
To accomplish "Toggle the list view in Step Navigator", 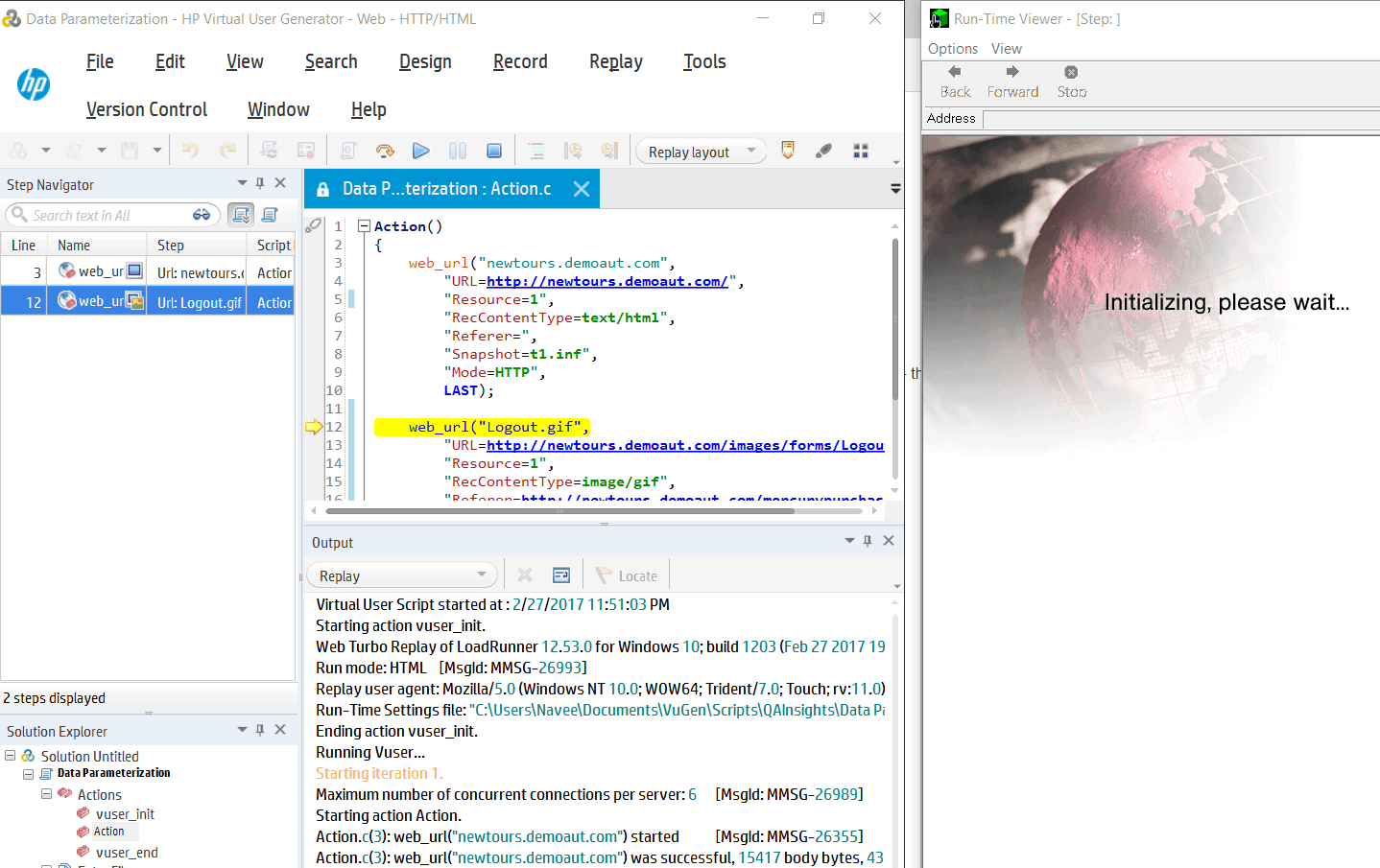I will click(269, 214).
